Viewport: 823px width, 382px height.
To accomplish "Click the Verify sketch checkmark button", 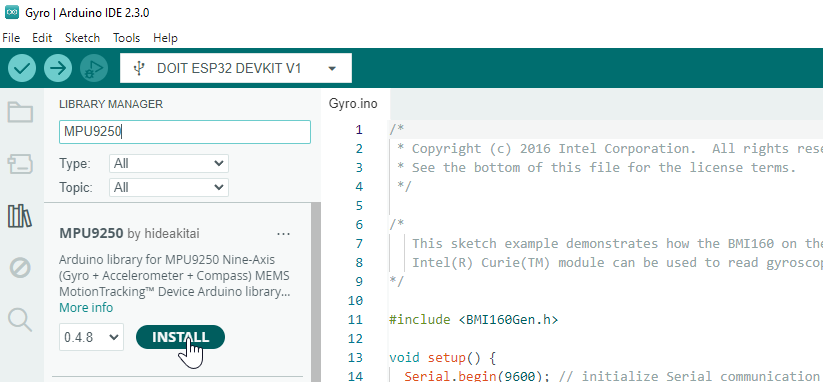I will click(x=22, y=68).
